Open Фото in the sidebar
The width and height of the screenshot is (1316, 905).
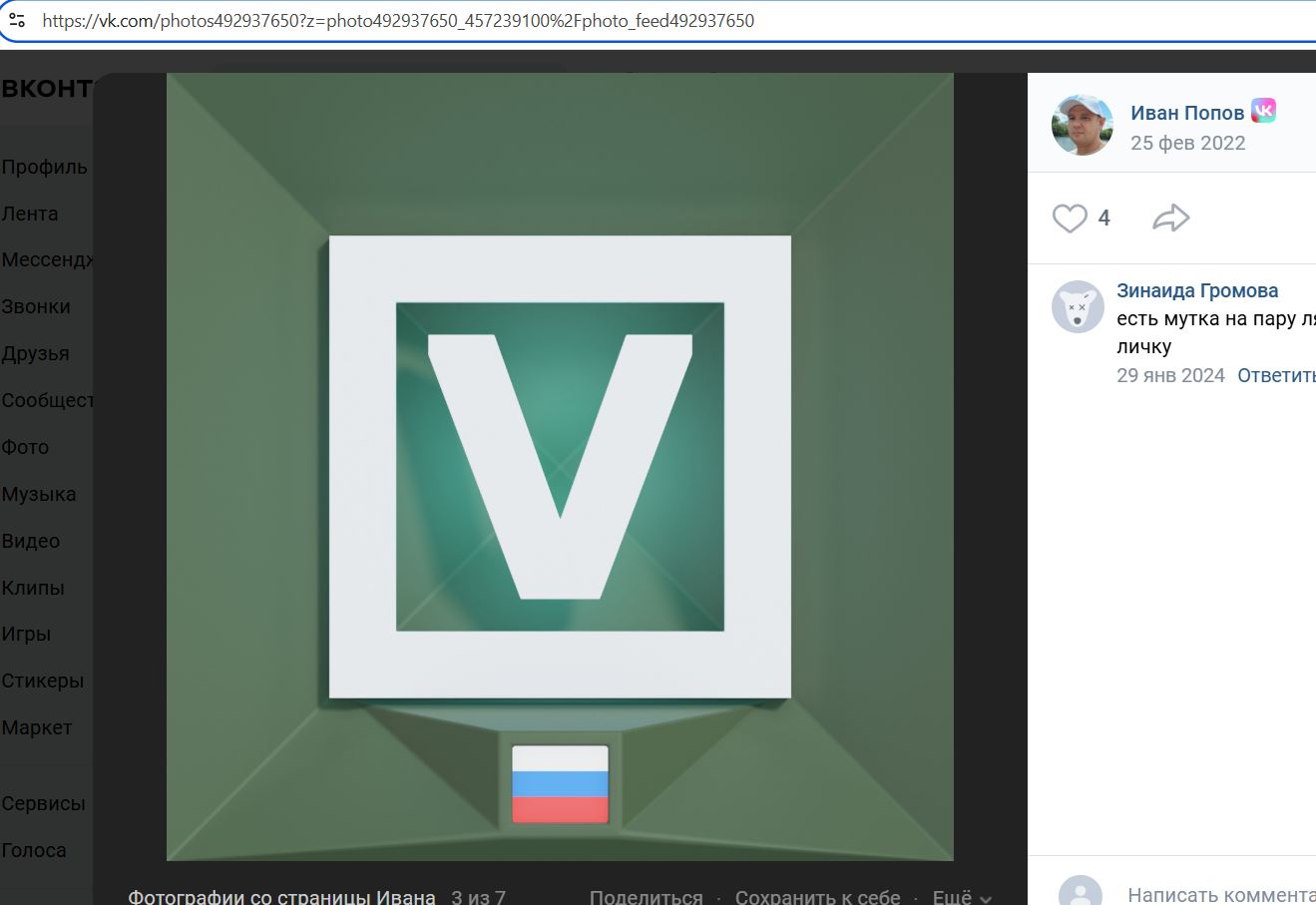point(25,448)
